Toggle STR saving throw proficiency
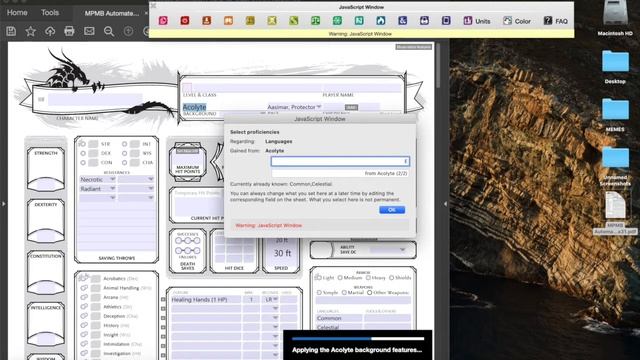Screen dimensions: 640x360 pyautogui.click(x=83, y=144)
